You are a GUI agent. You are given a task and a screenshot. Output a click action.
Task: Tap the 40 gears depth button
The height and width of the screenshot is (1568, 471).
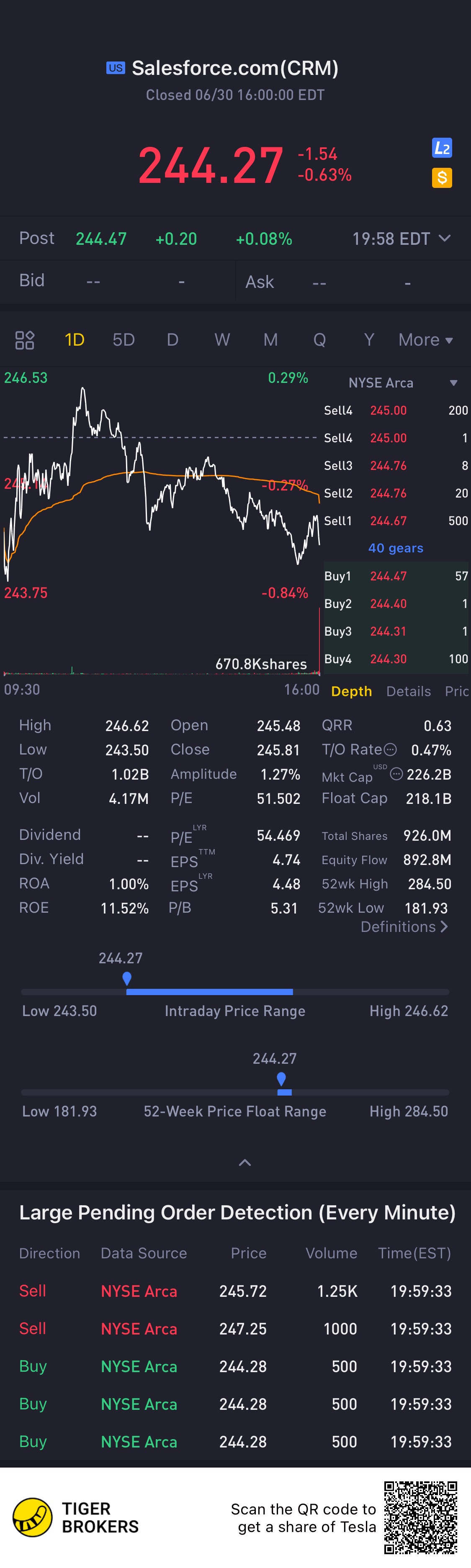tap(396, 548)
